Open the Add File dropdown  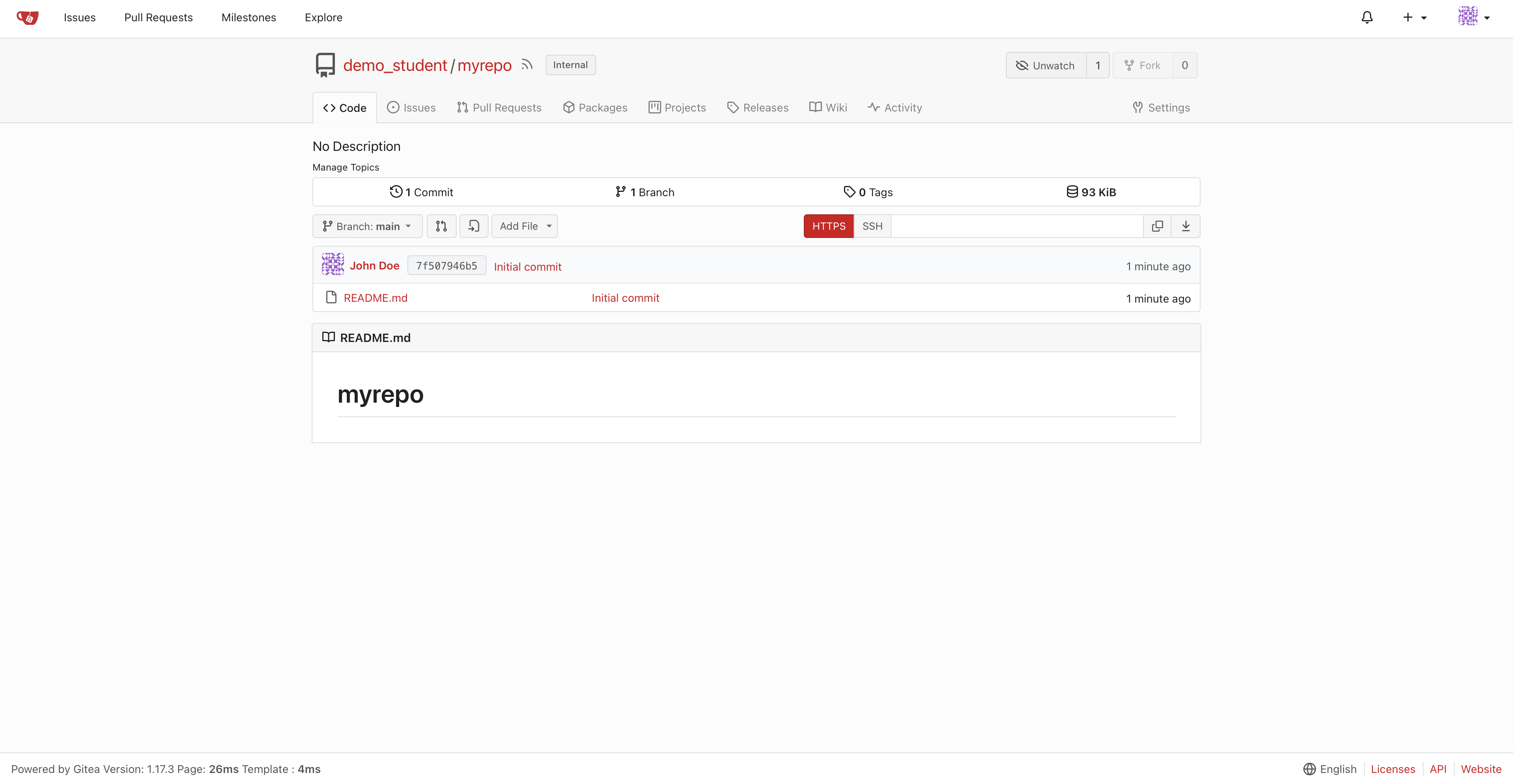524,226
